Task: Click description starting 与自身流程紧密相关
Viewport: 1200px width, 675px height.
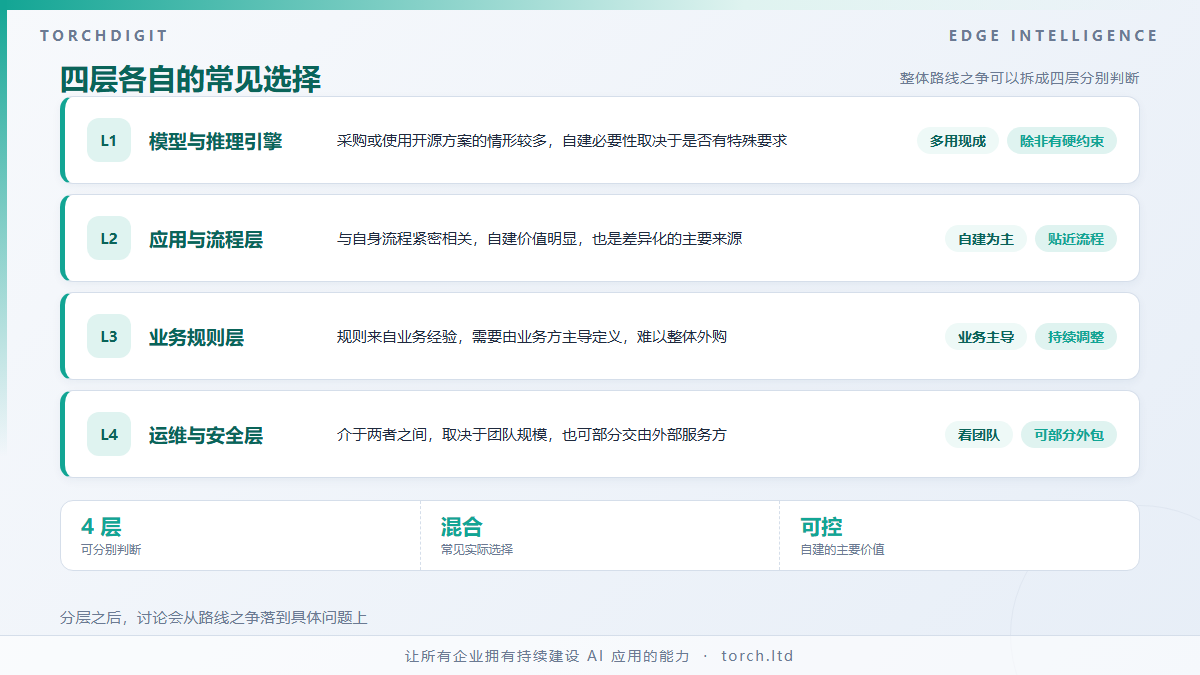Action: [x=540, y=239]
